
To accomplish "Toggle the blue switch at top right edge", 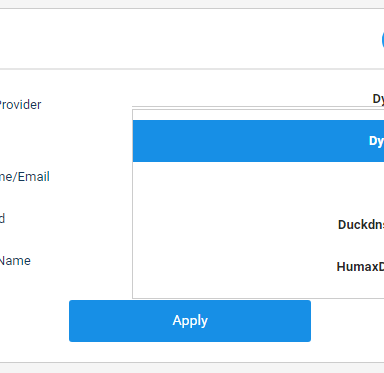I will [383, 39].
